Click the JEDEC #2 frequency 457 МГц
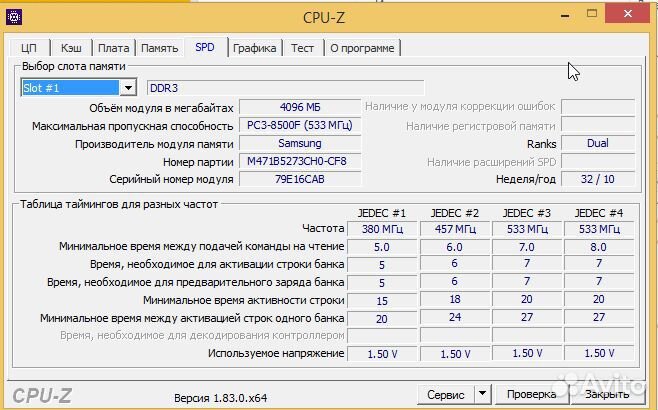This screenshot has width=658, height=410. click(x=455, y=229)
